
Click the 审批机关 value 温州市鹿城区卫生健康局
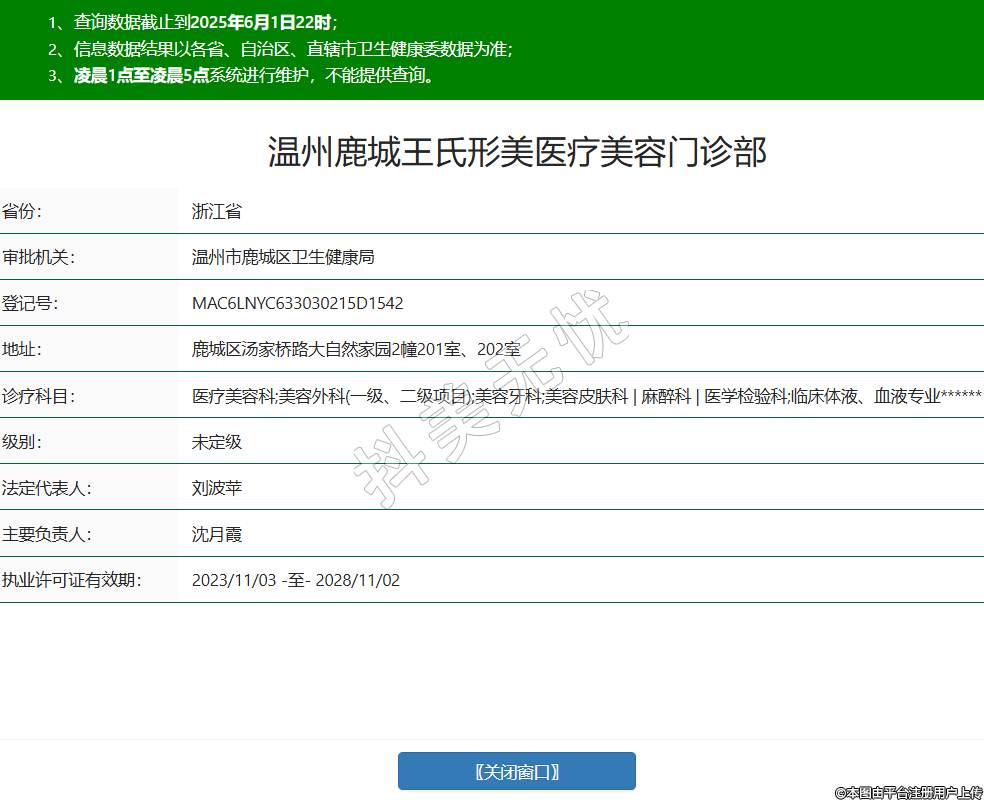click(x=283, y=257)
